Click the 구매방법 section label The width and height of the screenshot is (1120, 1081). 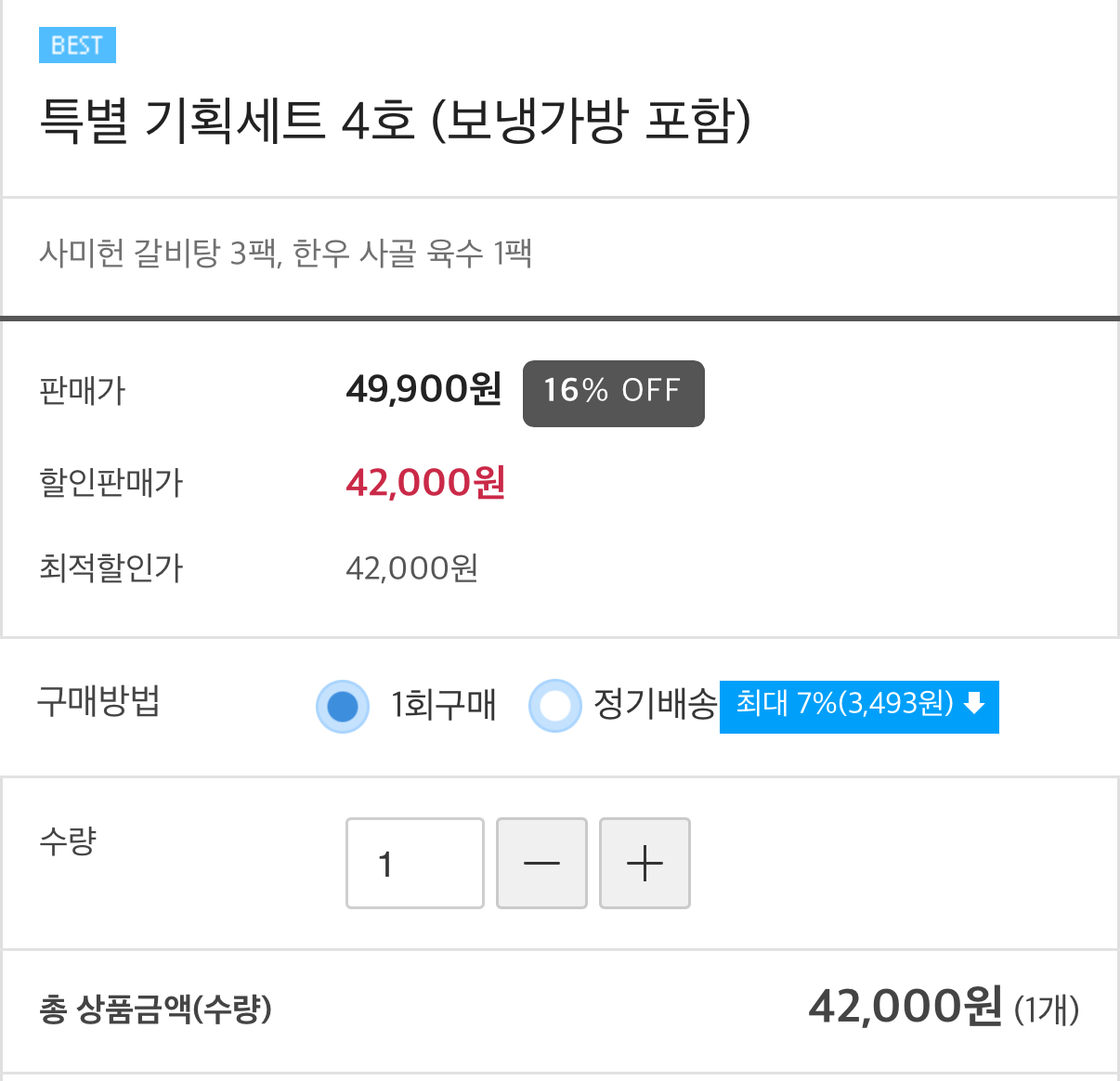pyautogui.click(x=98, y=704)
